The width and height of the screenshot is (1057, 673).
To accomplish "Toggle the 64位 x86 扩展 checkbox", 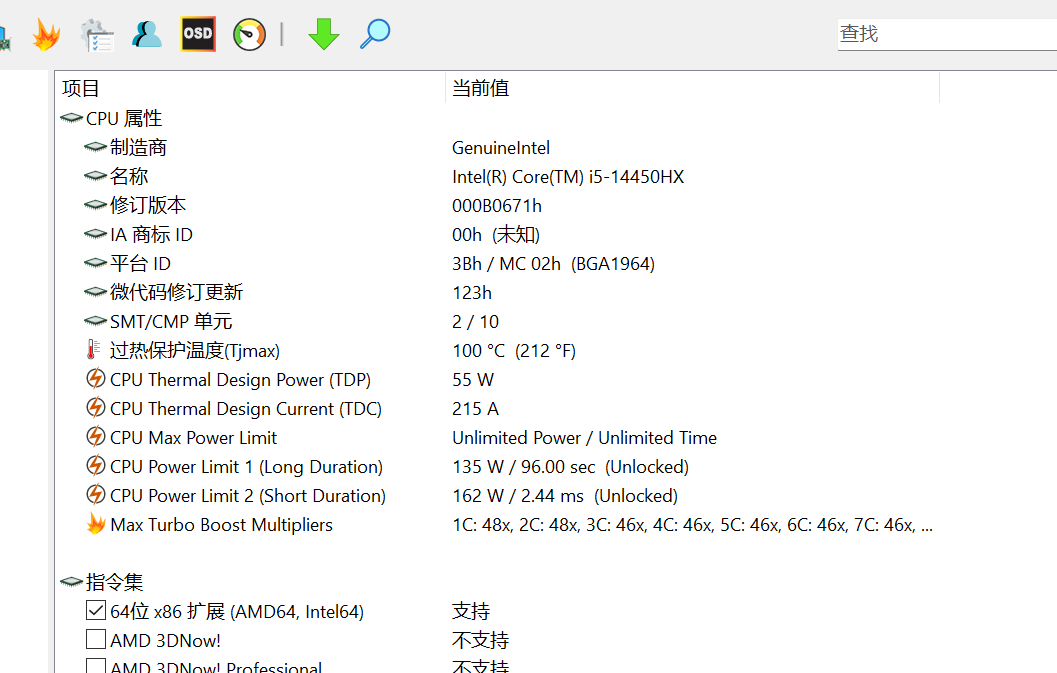I will pos(96,610).
